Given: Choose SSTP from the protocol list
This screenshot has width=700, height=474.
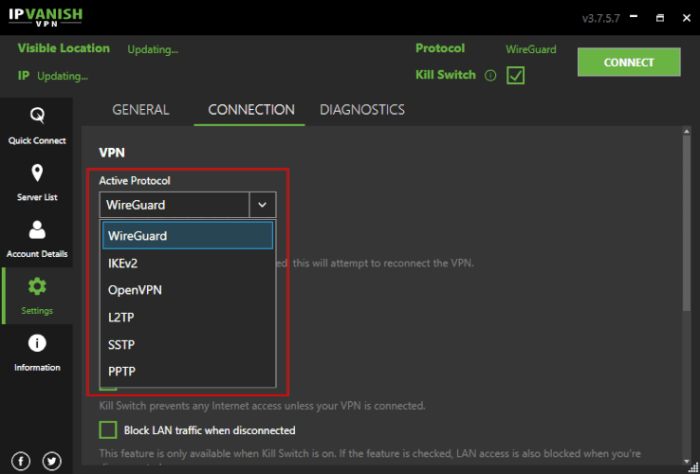Looking at the screenshot, I should pyautogui.click(x=188, y=345).
